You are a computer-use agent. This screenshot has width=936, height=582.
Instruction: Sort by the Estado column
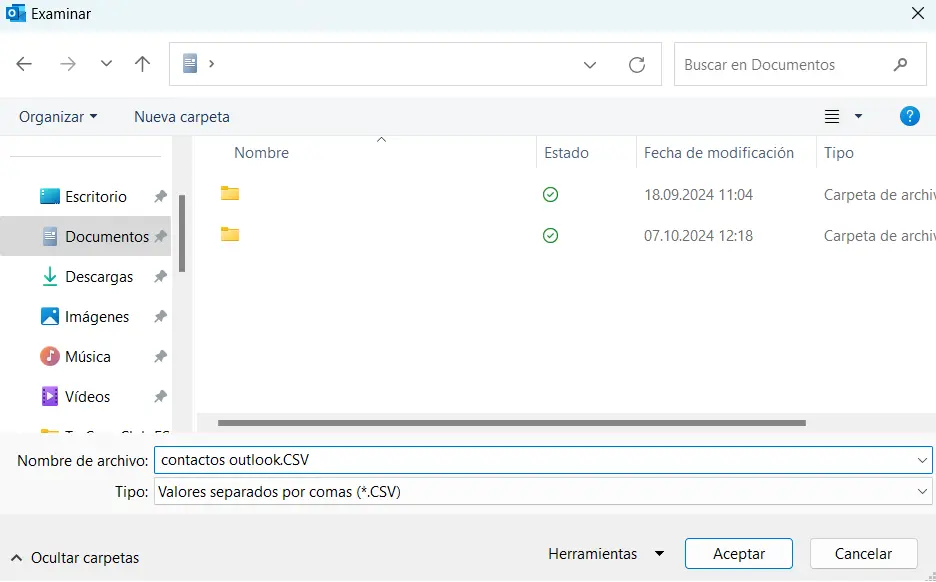(x=566, y=153)
